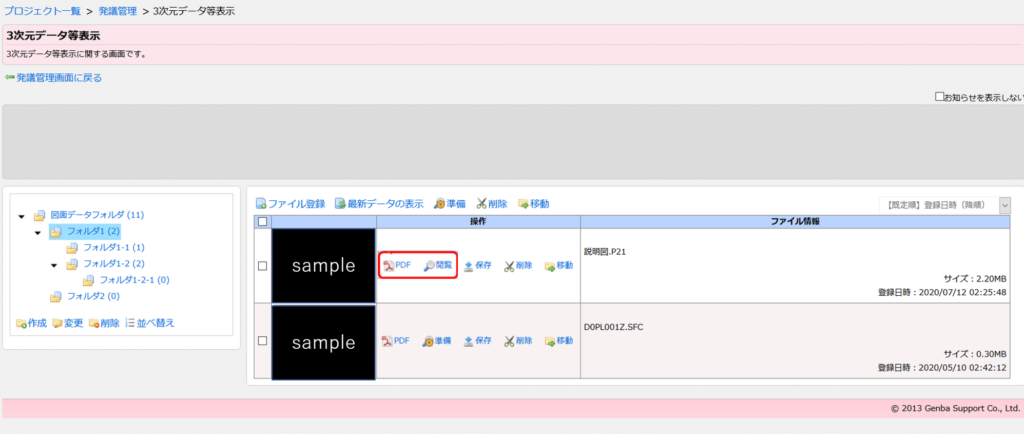Click 最新データの表示 toolbar item
1024x434 pixels.
pos(379,204)
